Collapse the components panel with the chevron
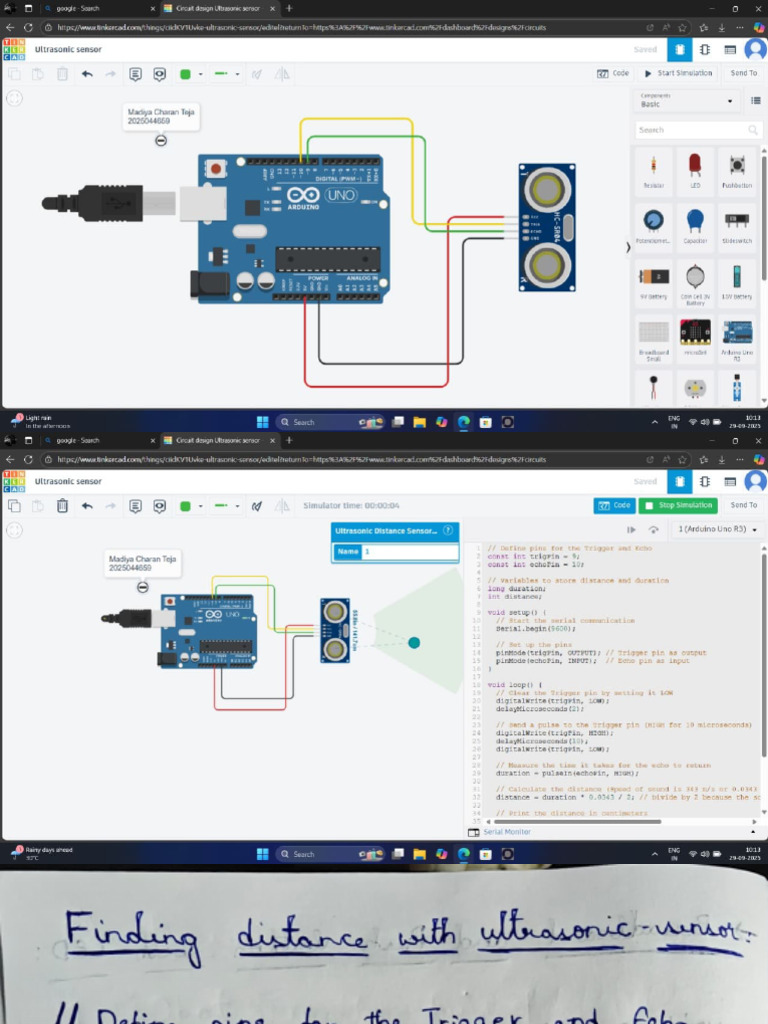Viewport: 768px width, 1024px height. tap(628, 248)
